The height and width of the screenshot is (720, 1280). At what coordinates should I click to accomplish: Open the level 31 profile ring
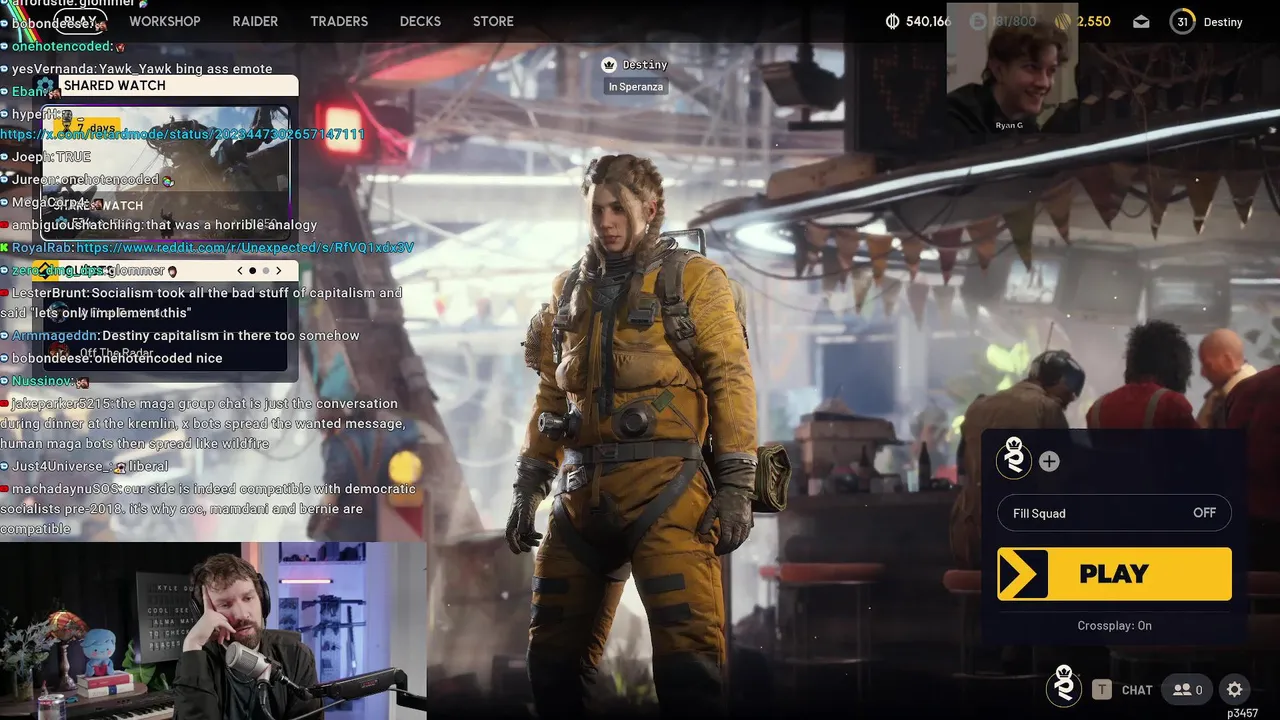pos(1182,21)
